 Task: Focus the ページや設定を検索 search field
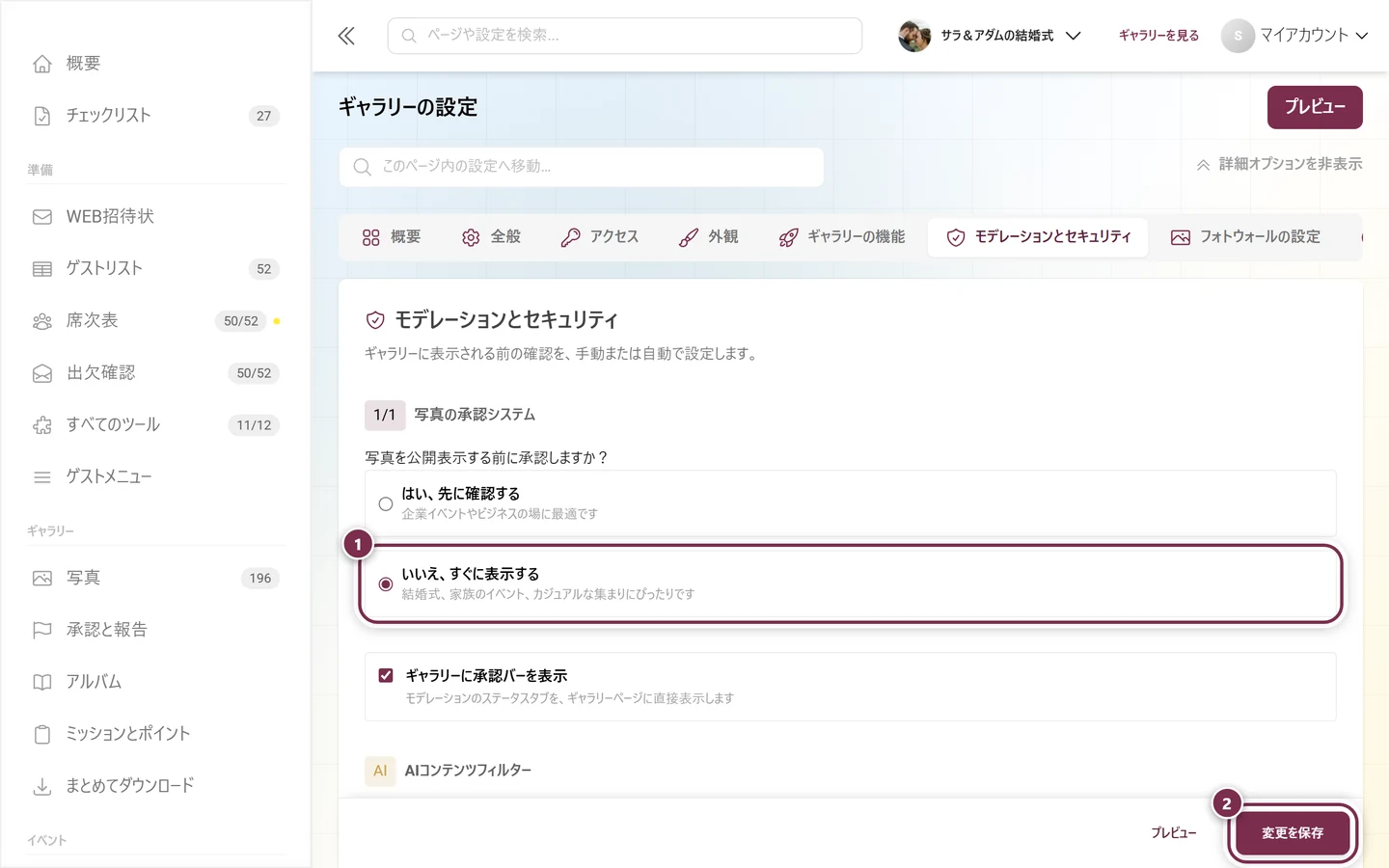(625, 36)
